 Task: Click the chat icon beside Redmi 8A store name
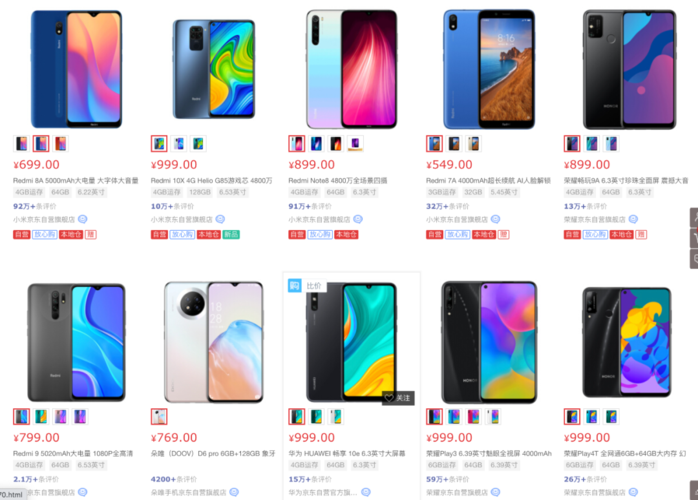point(83,219)
